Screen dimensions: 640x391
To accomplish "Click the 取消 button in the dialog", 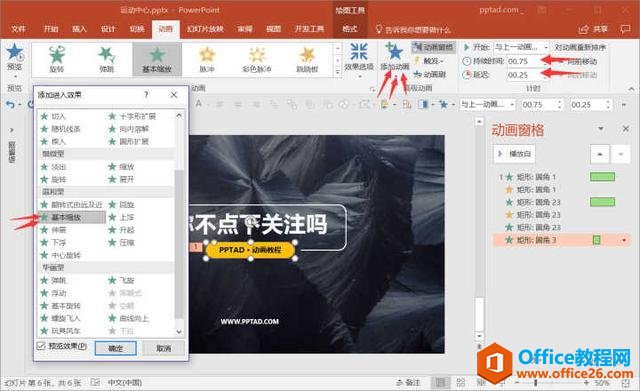I will coord(163,348).
